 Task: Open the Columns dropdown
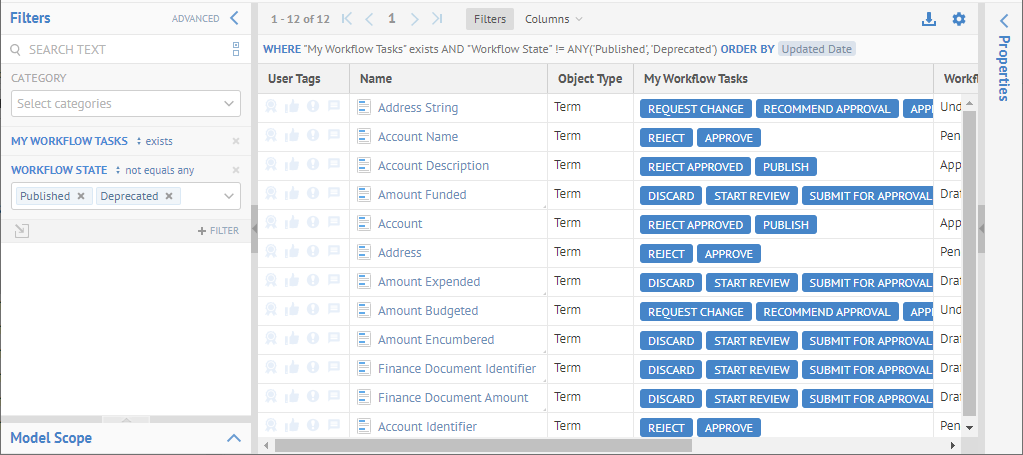click(x=553, y=19)
